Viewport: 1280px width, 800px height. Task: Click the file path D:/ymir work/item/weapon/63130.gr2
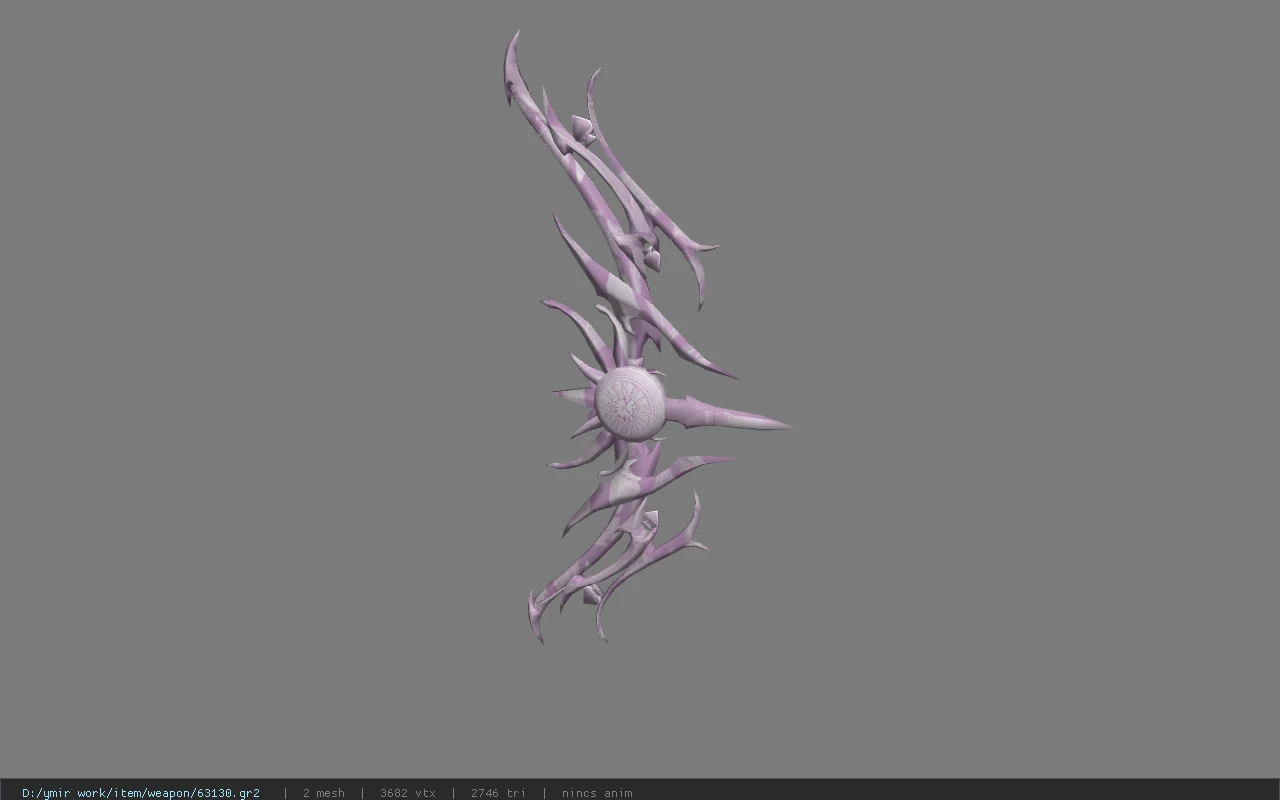coord(141,793)
